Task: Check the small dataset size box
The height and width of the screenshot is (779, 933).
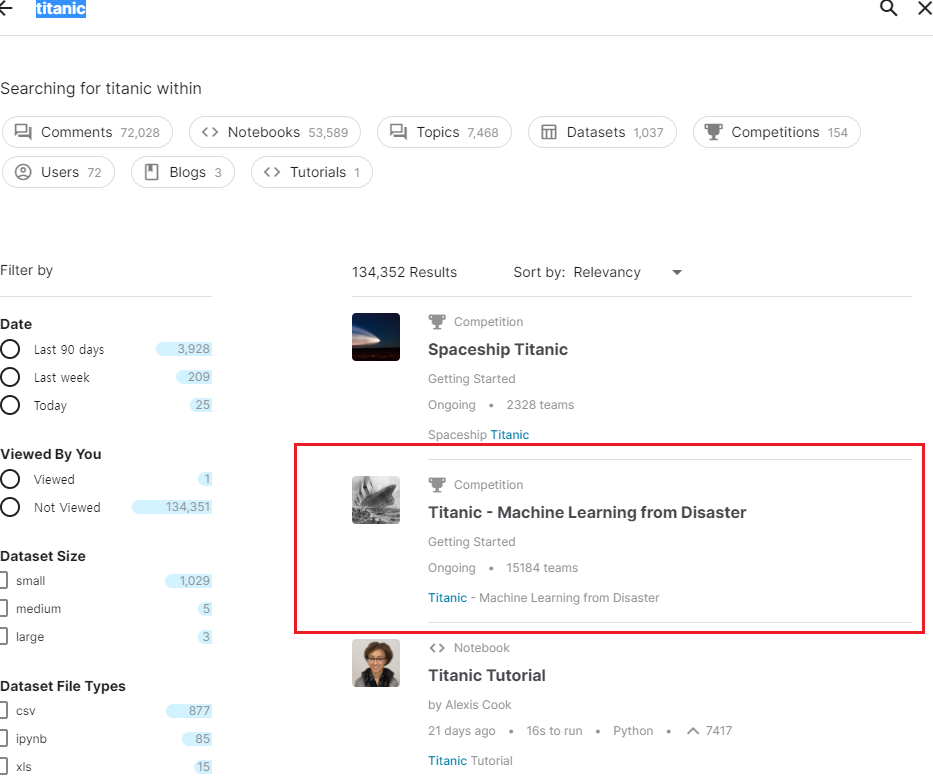Action: 4,580
